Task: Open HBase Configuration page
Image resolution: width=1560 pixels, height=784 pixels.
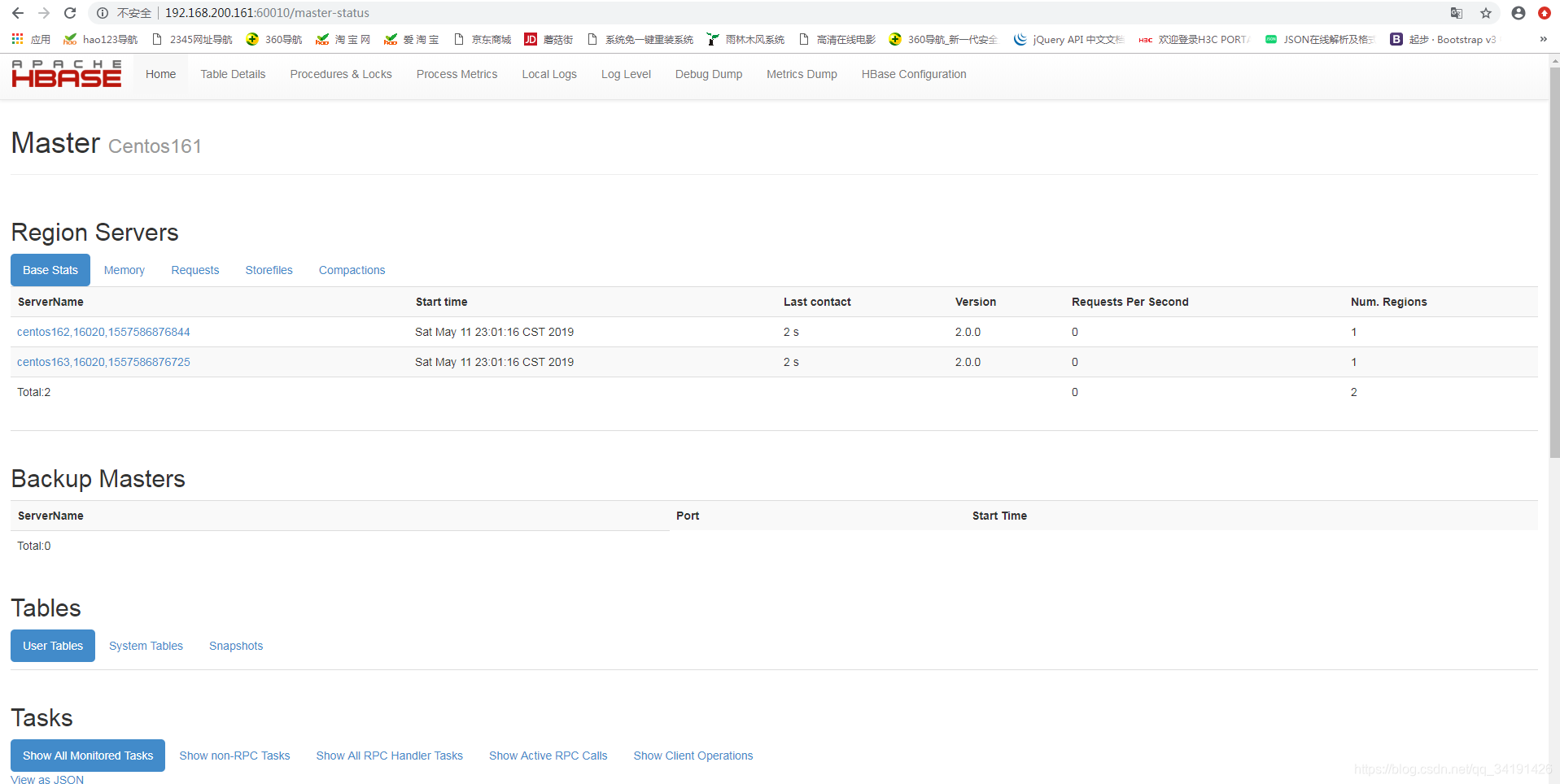Action: pos(914,74)
